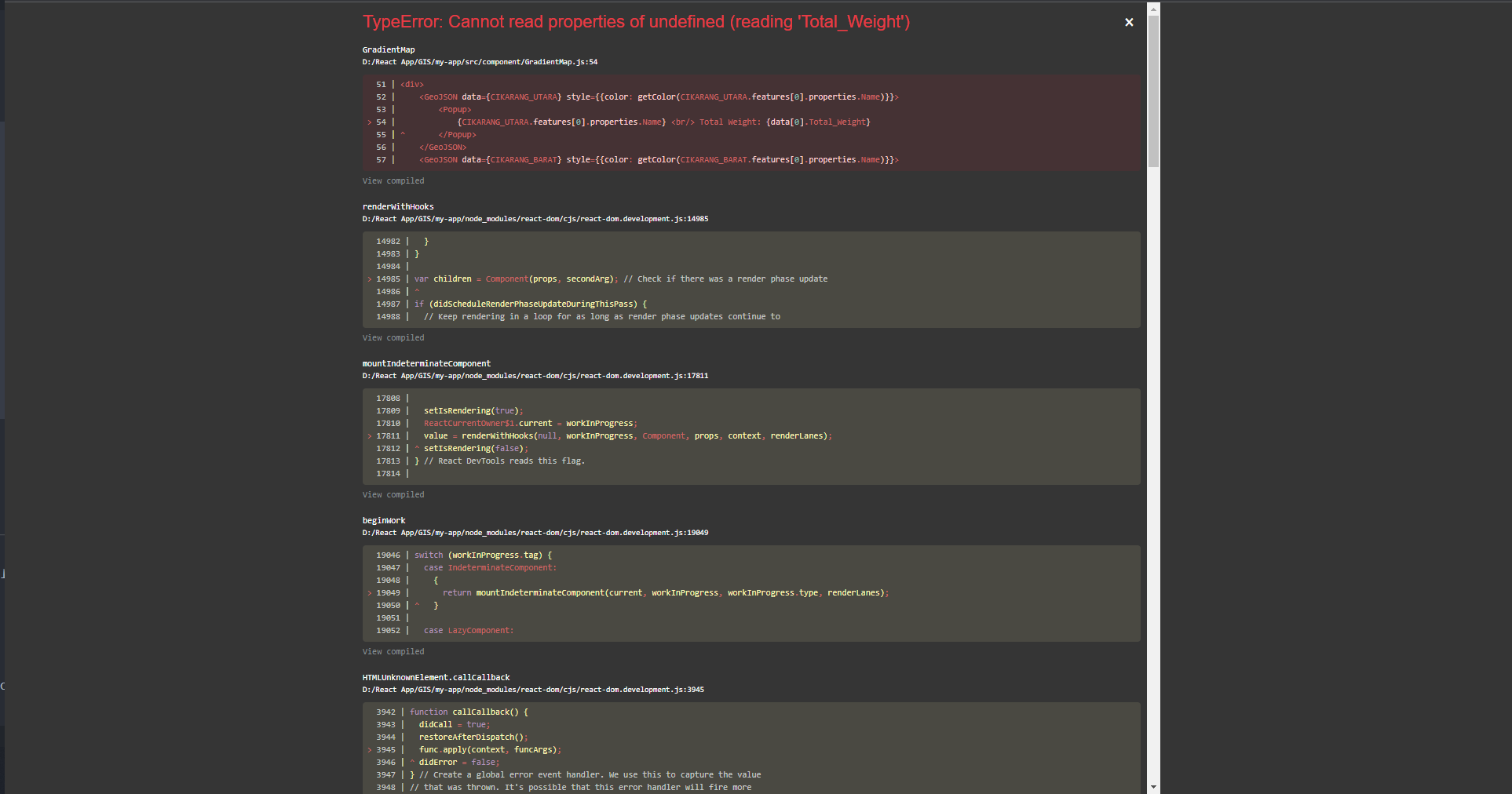Click the scrollbar up arrow
This screenshot has width=1512, height=794.
[x=1153, y=9]
